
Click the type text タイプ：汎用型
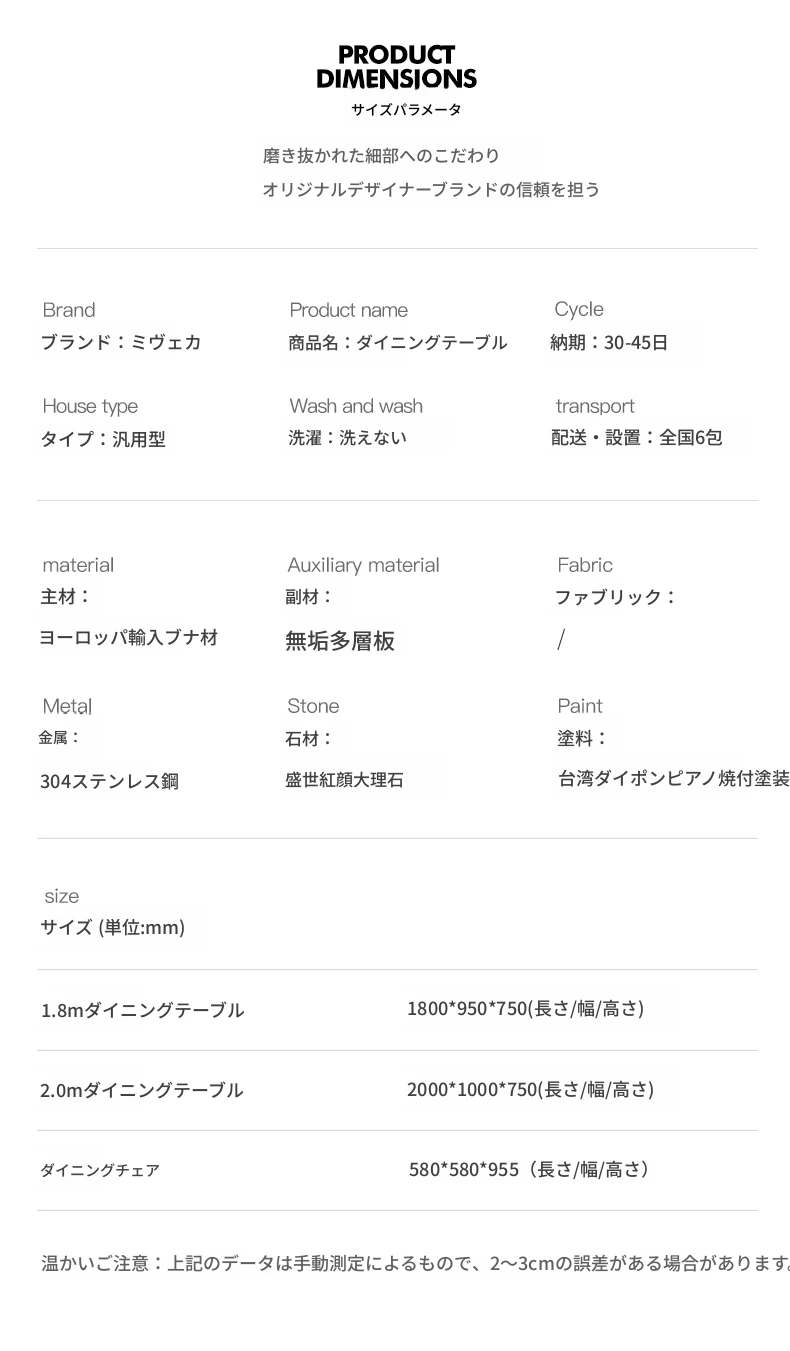click(103, 438)
